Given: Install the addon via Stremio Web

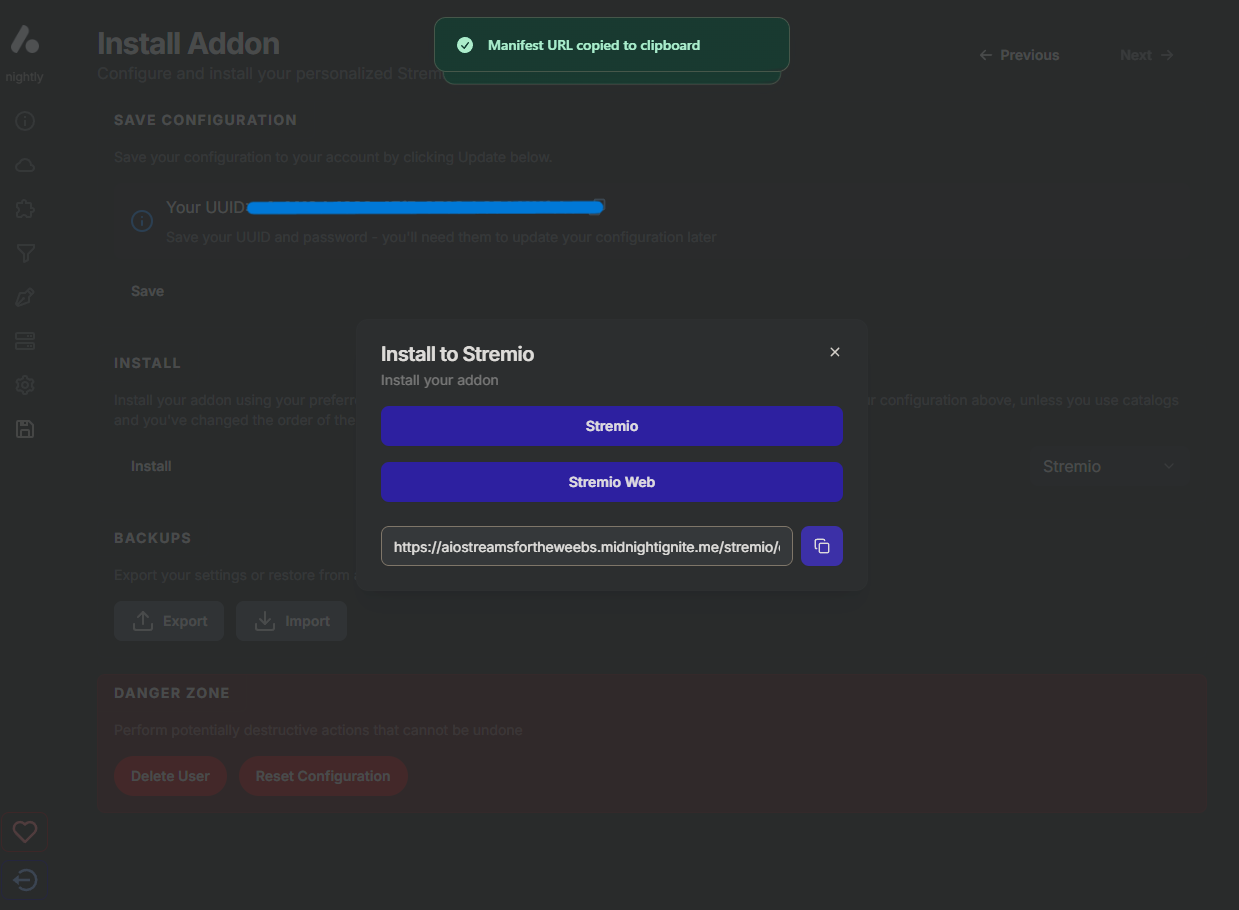Looking at the screenshot, I should pyautogui.click(x=611, y=481).
